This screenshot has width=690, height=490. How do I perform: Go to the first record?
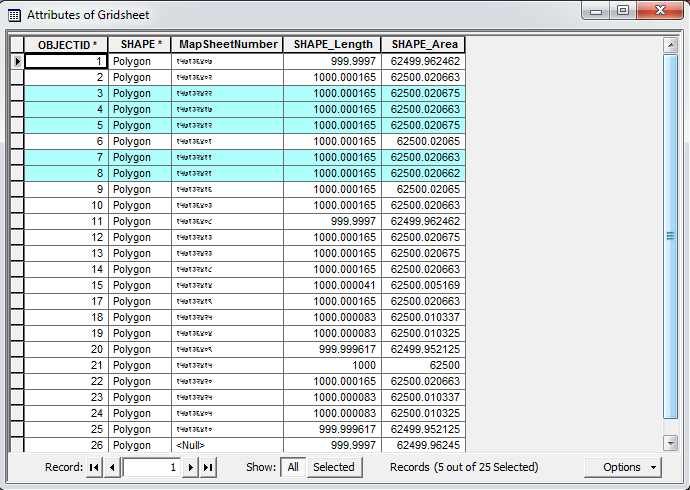[94, 467]
